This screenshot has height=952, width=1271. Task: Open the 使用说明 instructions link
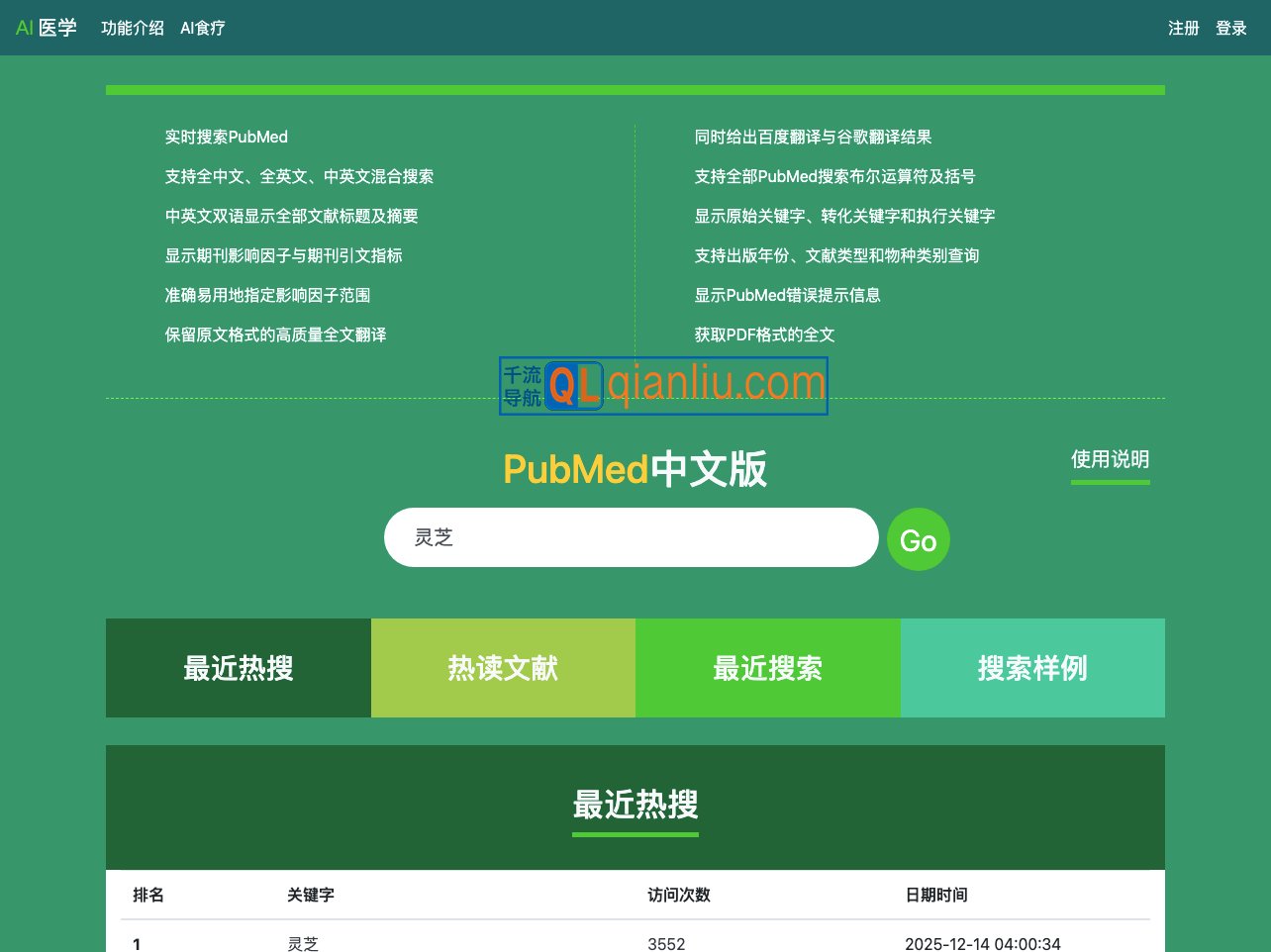[1110, 459]
